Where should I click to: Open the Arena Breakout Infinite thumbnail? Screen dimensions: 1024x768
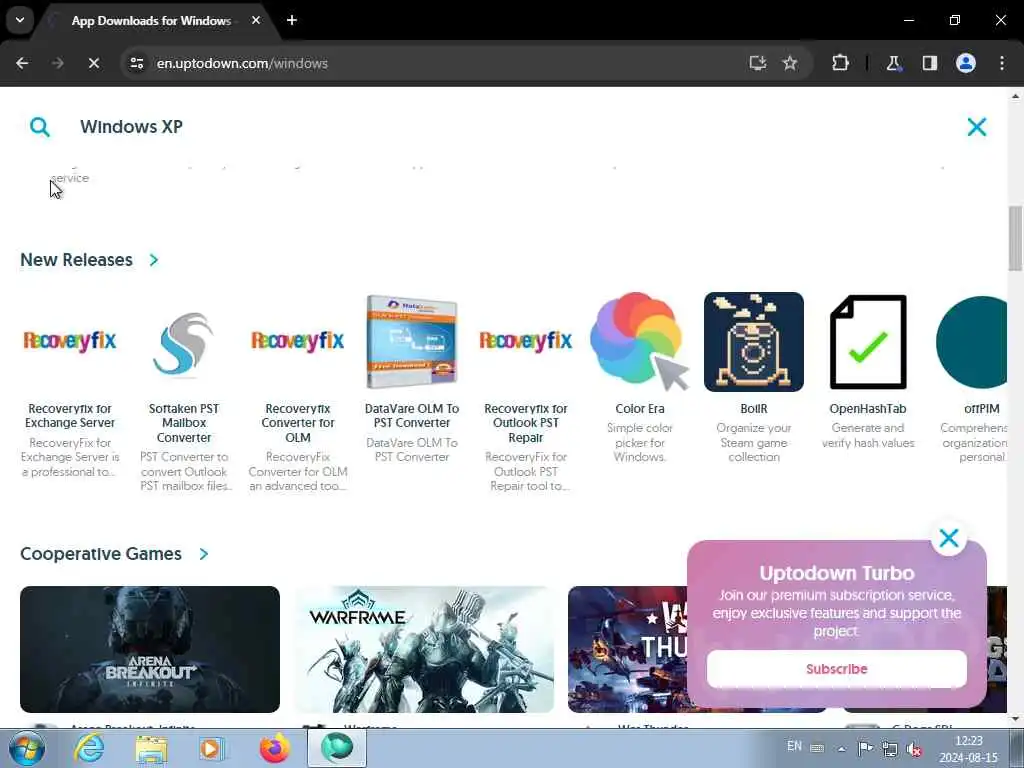[x=150, y=649]
